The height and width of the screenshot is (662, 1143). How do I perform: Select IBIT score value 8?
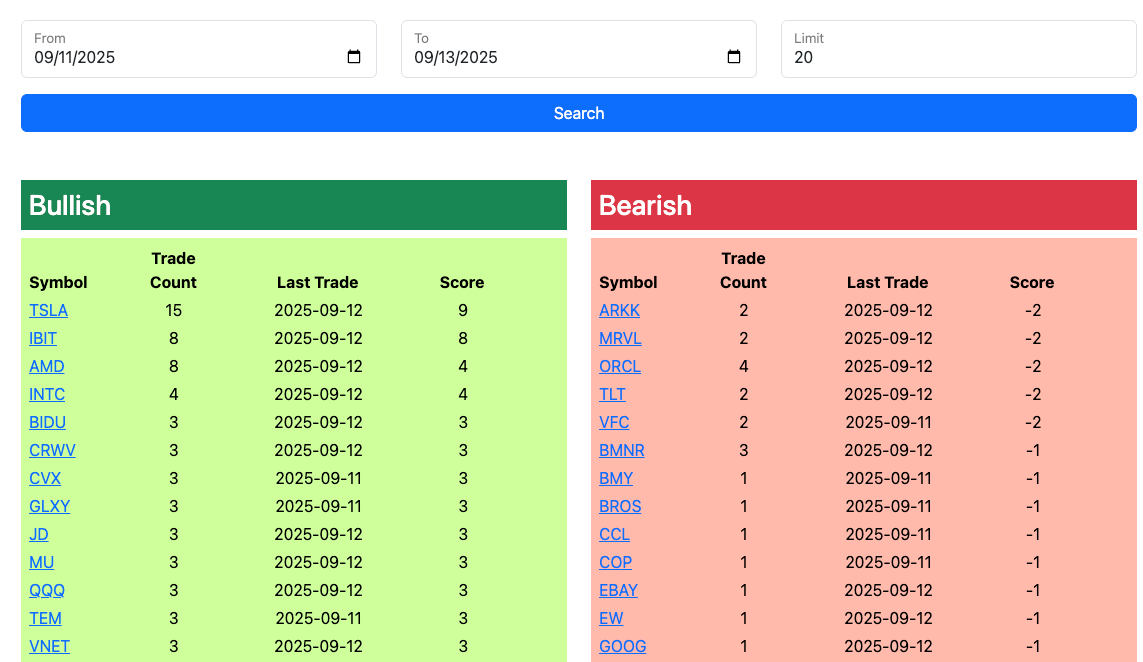[463, 338]
